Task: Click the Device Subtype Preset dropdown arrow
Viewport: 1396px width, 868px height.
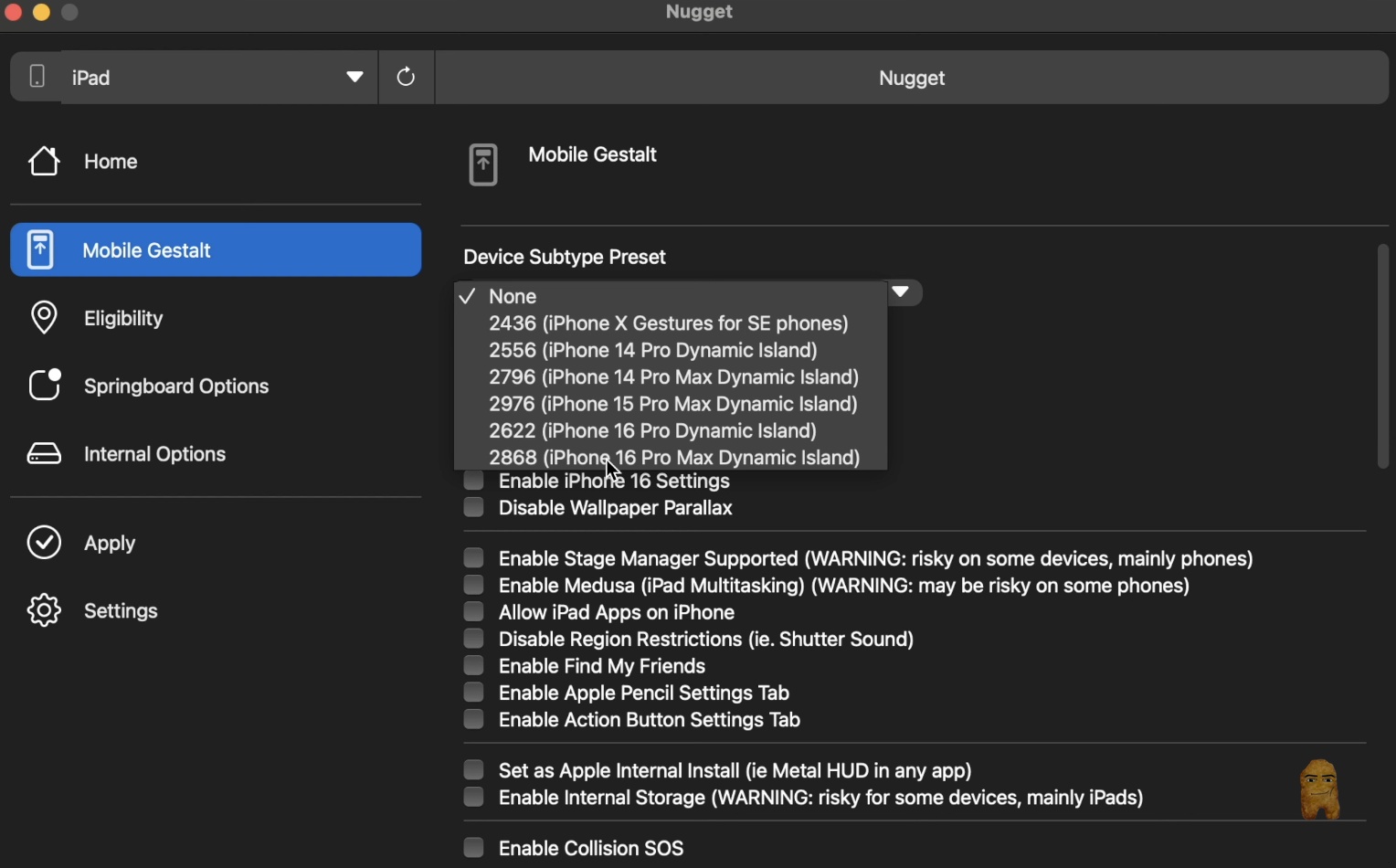Action: tap(902, 292)
